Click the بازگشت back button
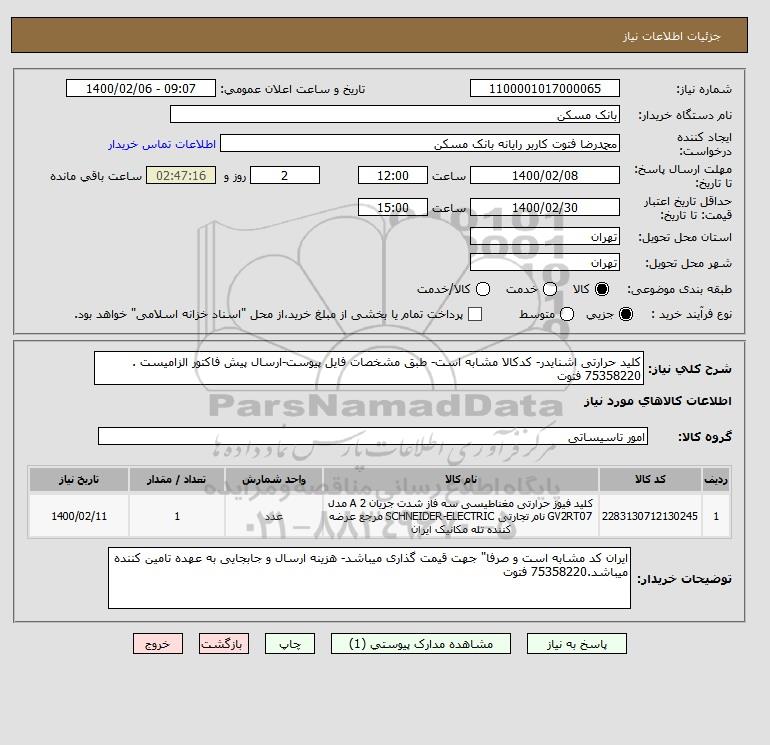 (224, 644)
